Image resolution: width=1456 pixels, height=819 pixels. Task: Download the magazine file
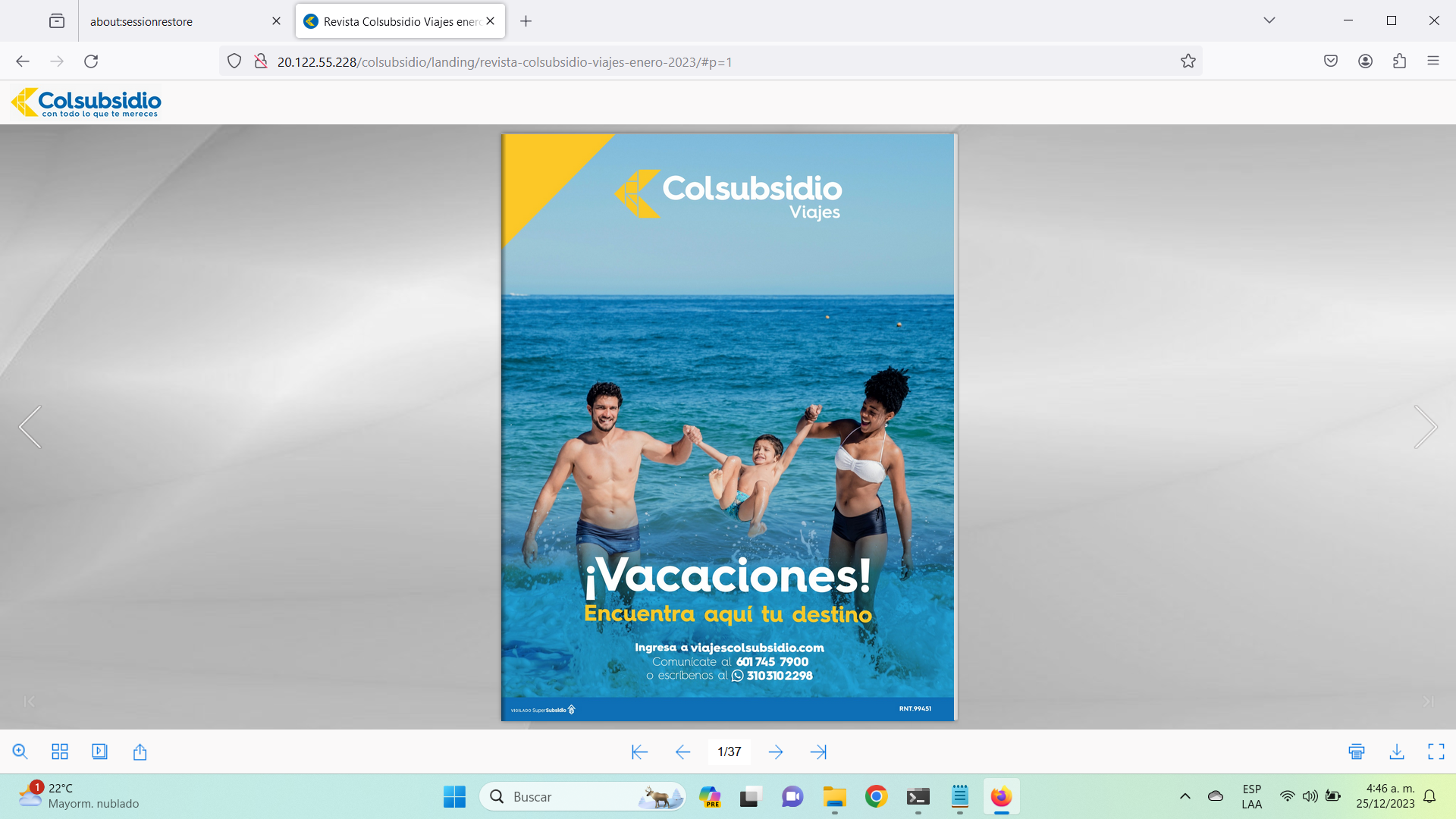1397,752
